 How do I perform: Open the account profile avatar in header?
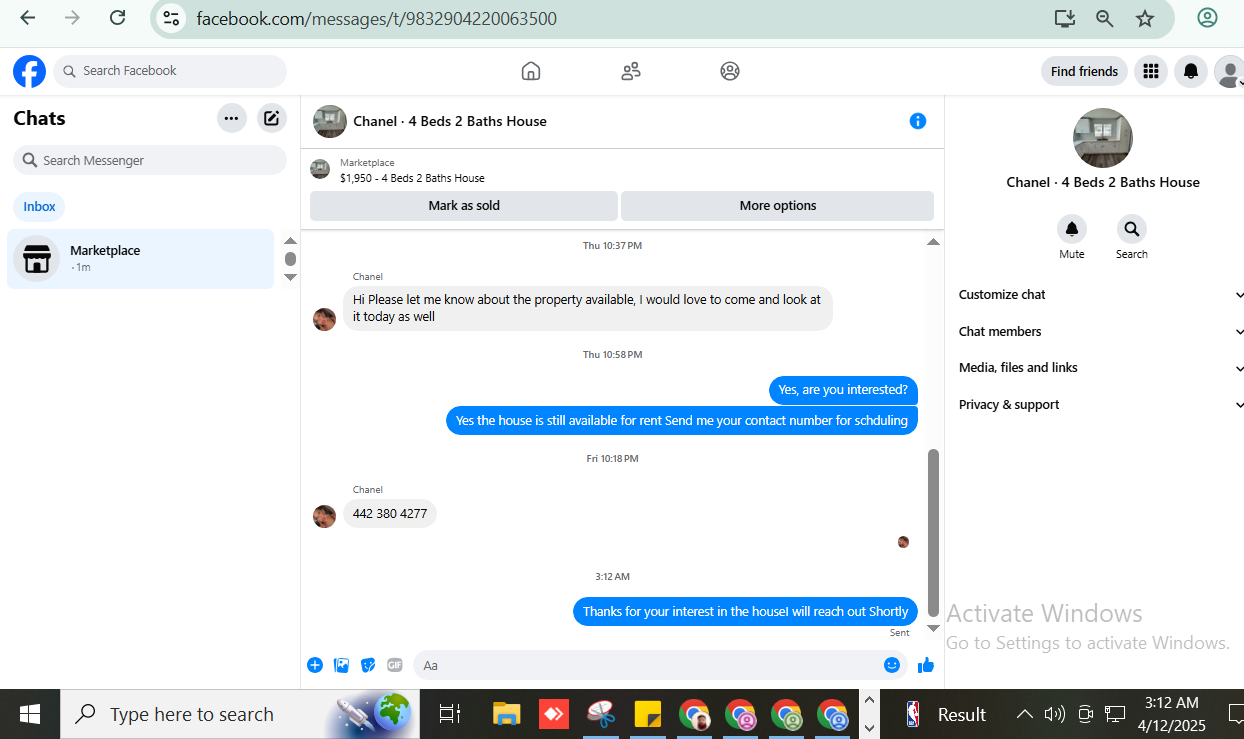point(1229,71)
